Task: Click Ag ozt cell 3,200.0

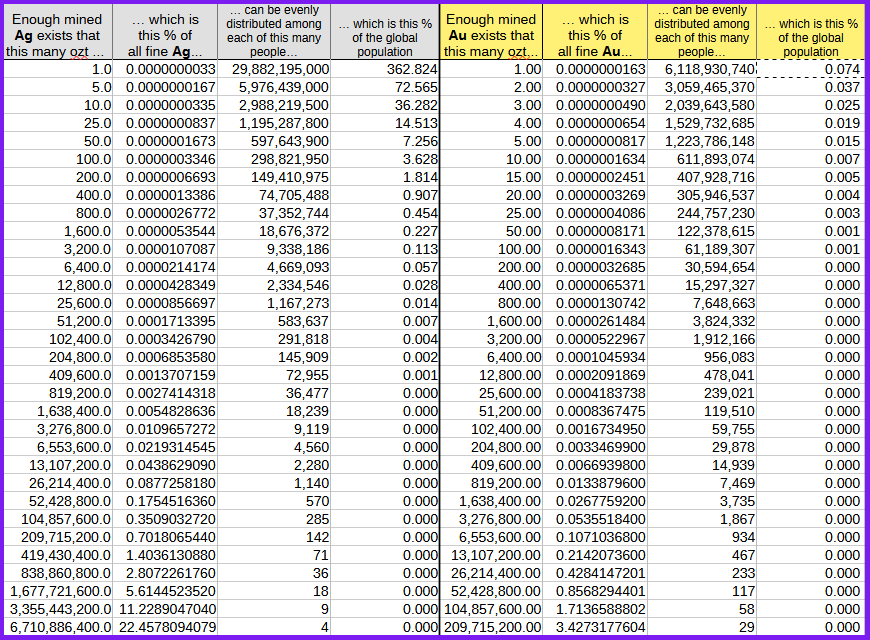Action: click(x=58, y=249)
